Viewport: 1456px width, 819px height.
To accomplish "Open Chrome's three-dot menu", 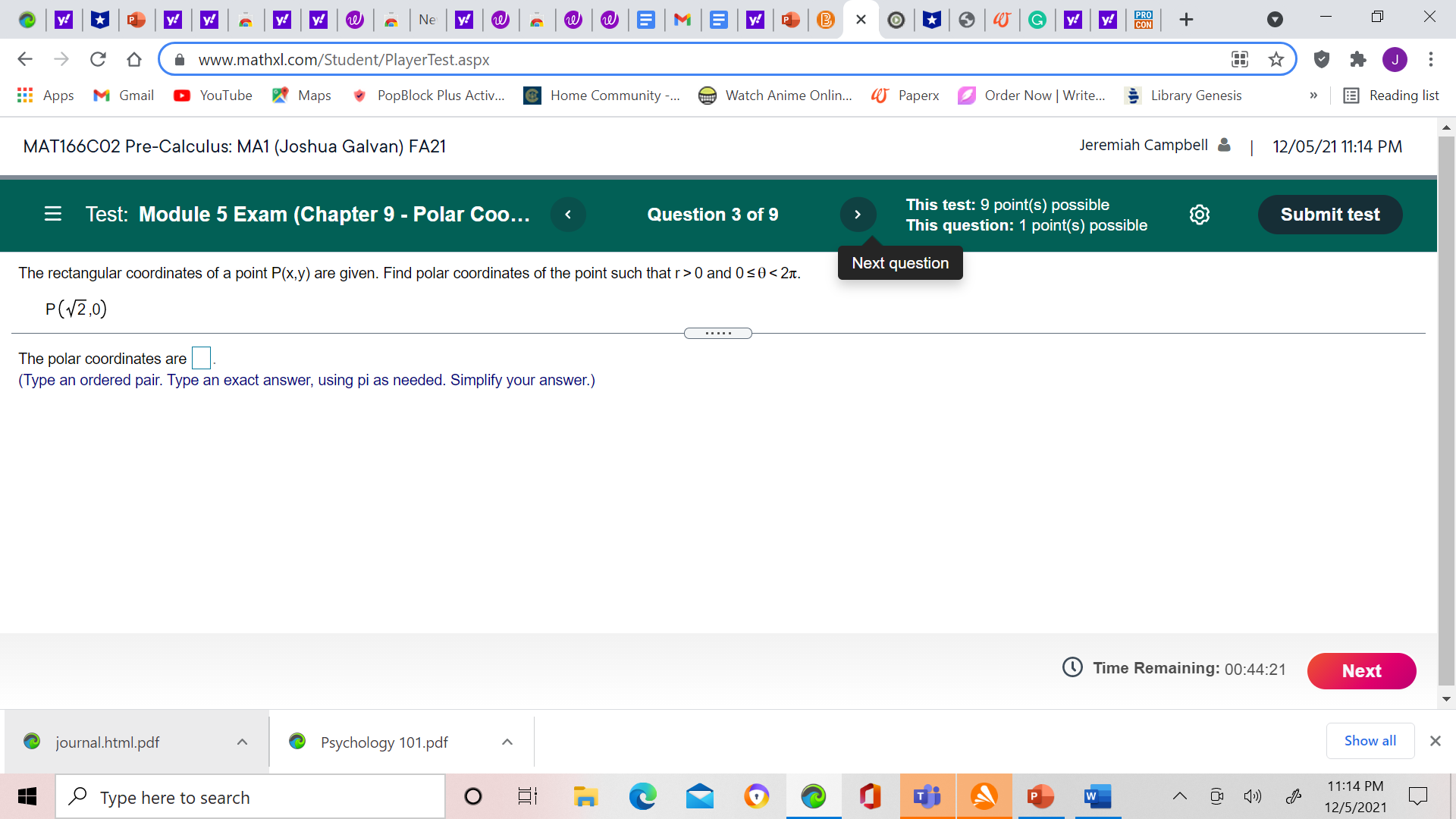I will [x=1431, y=59].
